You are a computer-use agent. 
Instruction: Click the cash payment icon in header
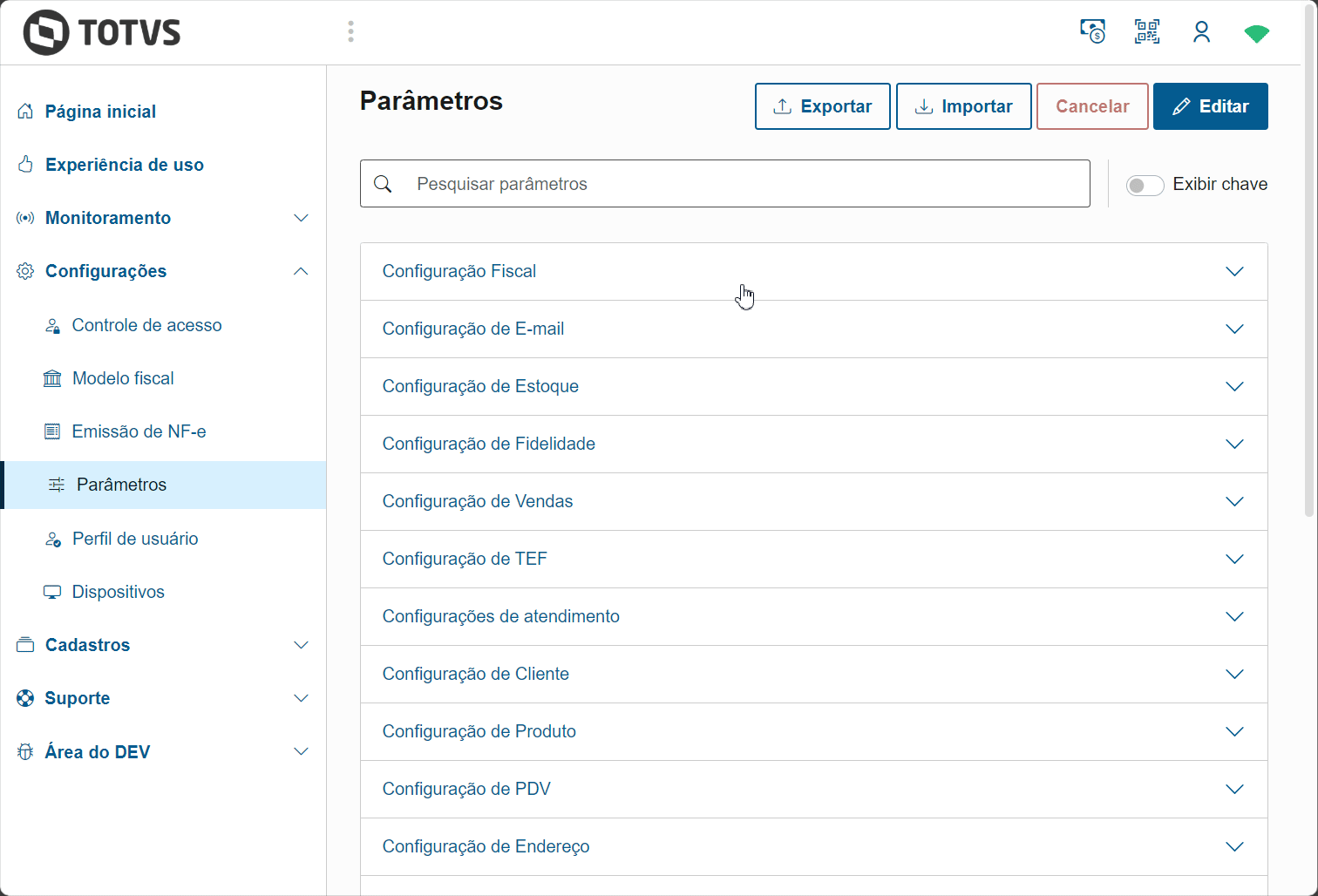coord(1092,32)
